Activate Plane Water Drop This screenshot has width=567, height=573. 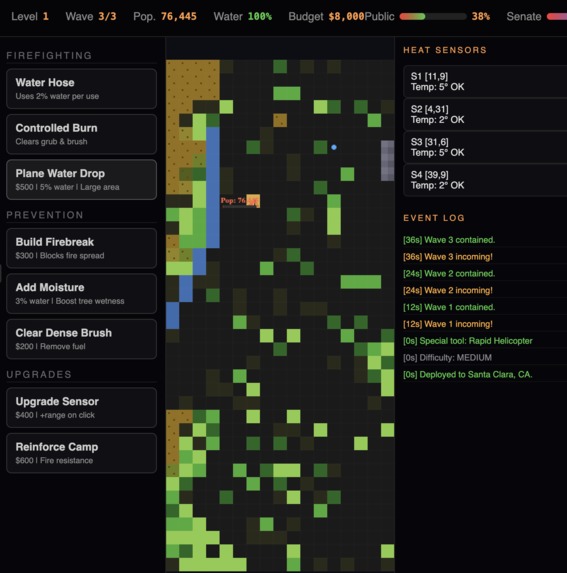tap(81, 179)
